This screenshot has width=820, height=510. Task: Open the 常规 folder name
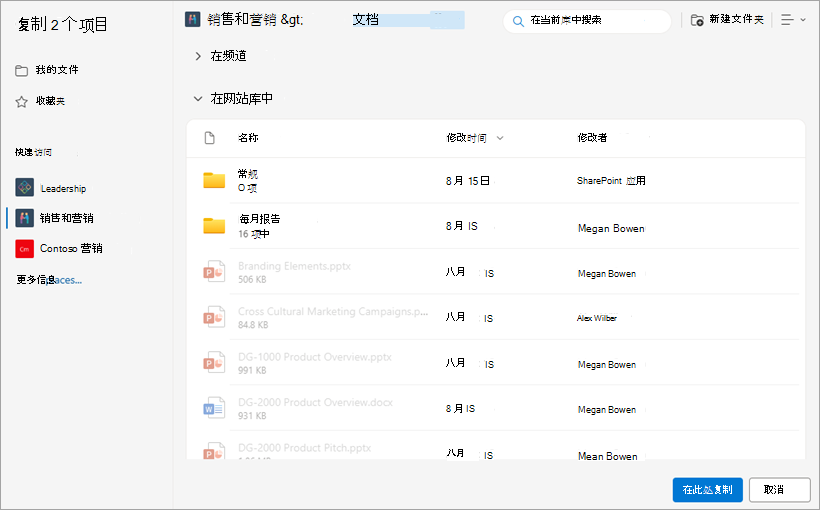pyautogui.click(x=247, y=174)
